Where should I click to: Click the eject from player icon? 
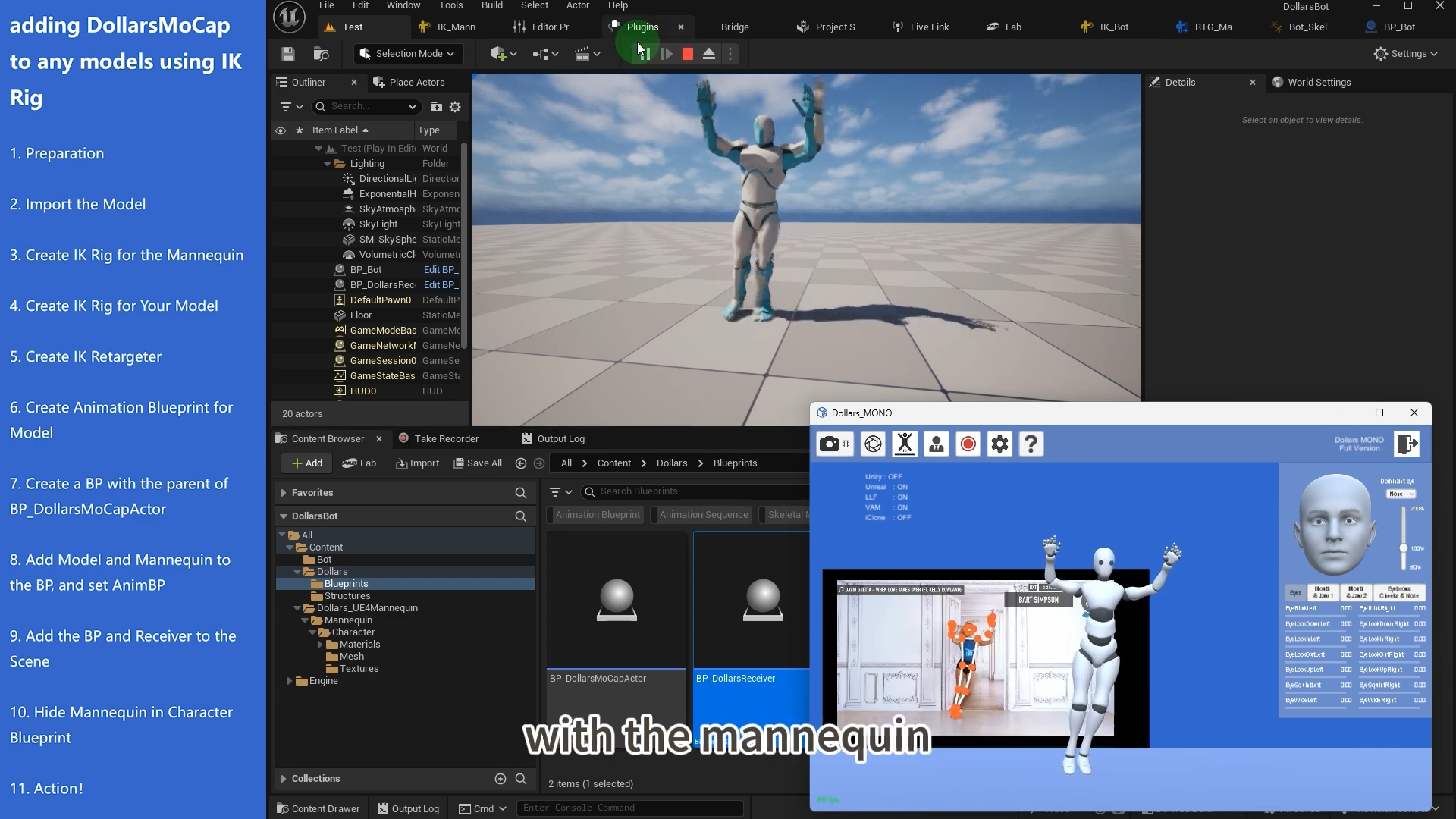708,54
